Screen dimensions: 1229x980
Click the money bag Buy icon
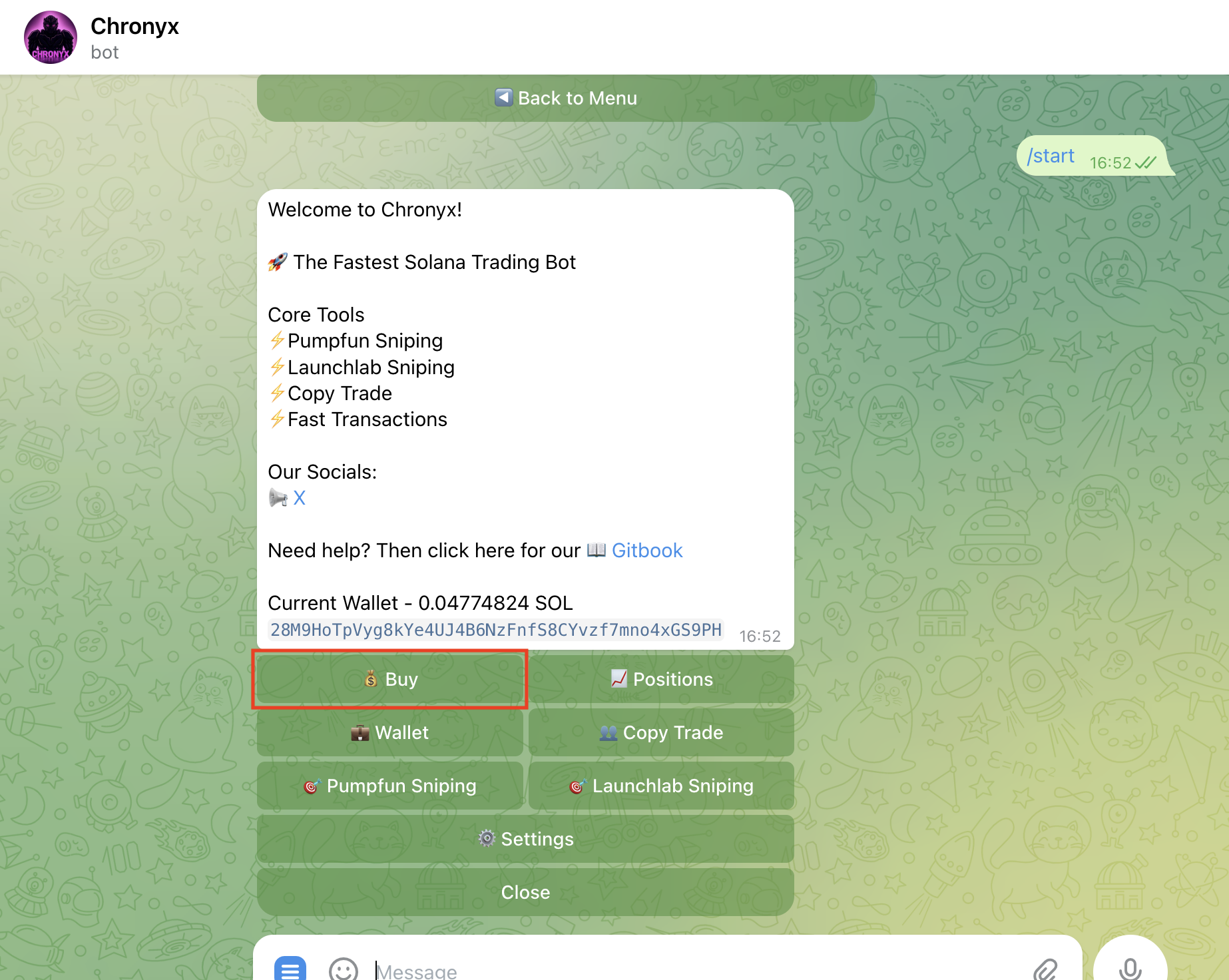pyautogui.click(x=371, y=679)
